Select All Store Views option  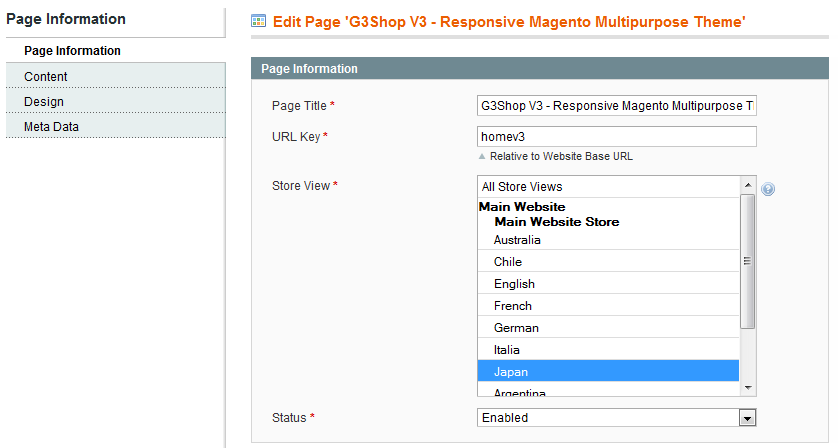click(x=608, y=187)
